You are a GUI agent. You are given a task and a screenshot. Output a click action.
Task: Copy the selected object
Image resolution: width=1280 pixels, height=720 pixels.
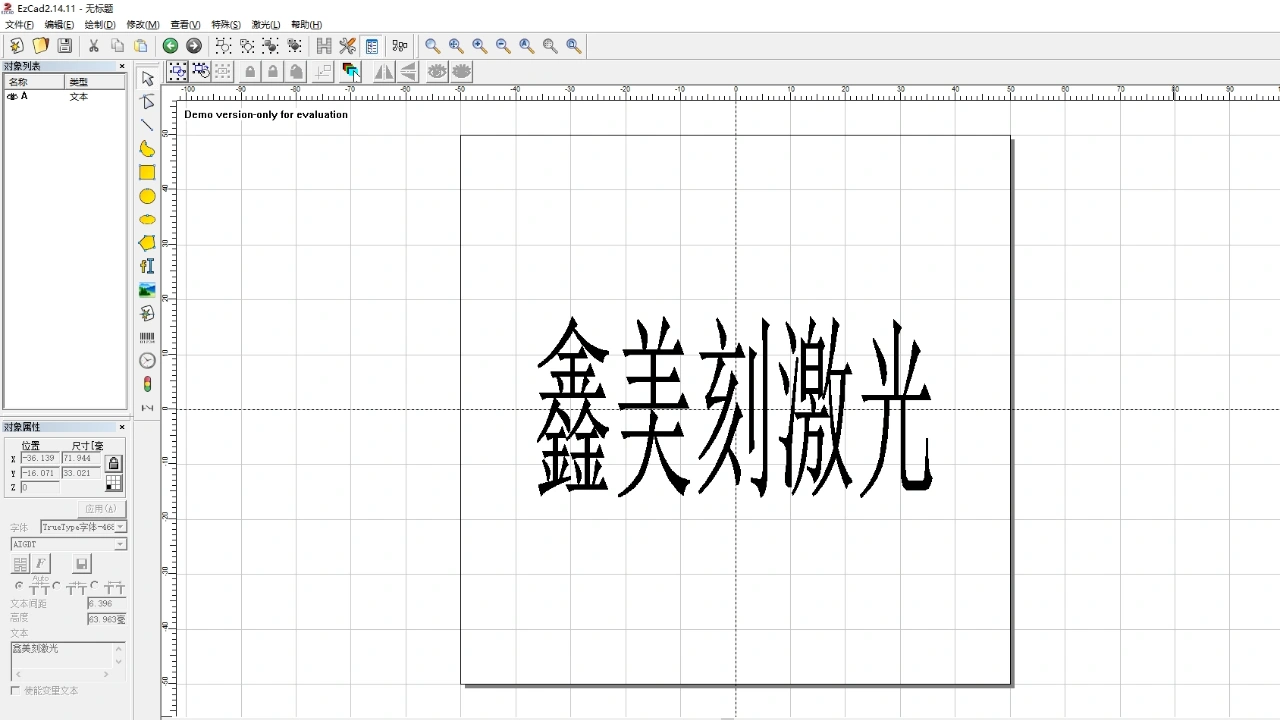point(117,46)
